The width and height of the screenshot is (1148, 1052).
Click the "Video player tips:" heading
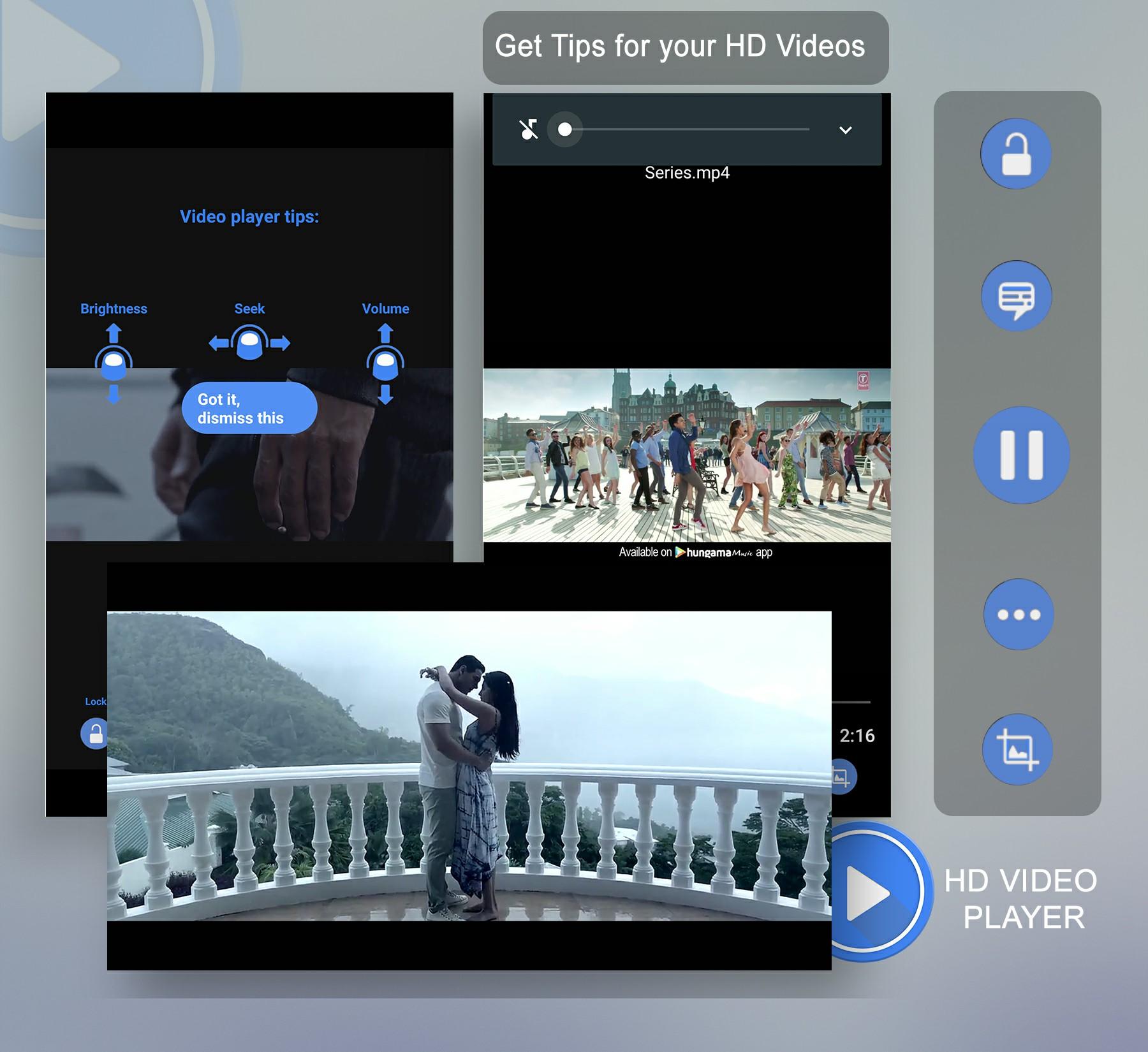point(249,217)
